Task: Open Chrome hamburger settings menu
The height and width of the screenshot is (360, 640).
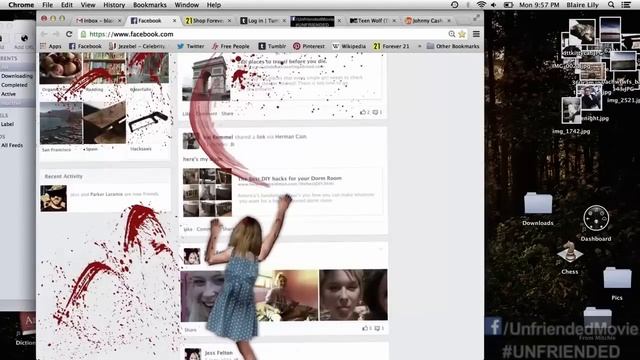Action: click(x=476, y=34)
